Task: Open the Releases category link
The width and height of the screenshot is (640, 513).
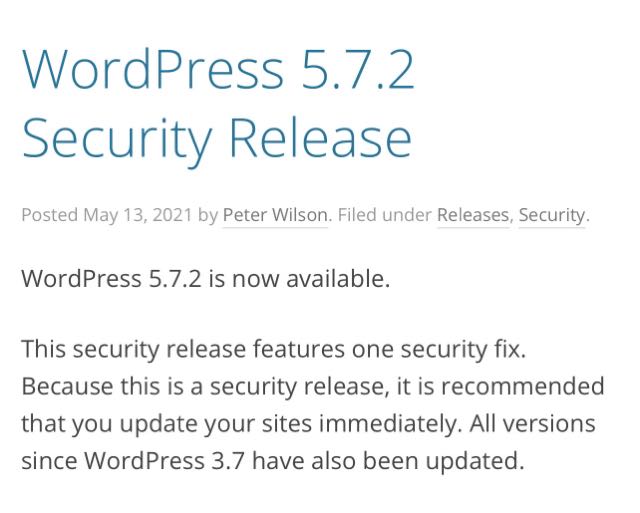Action: point(473,215)
